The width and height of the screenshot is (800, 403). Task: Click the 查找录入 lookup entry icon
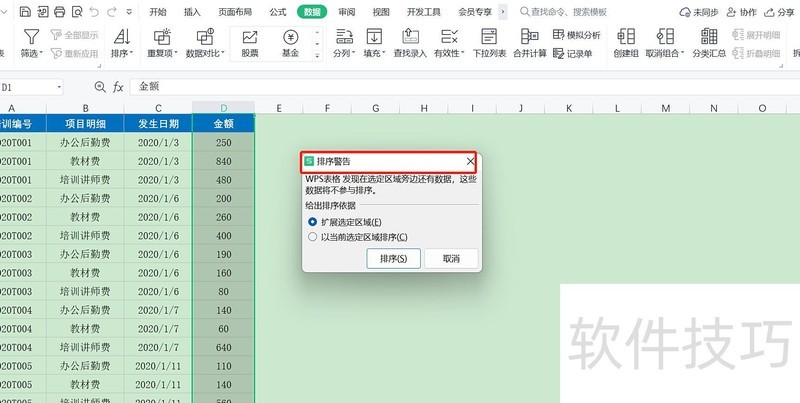(410, 37)
